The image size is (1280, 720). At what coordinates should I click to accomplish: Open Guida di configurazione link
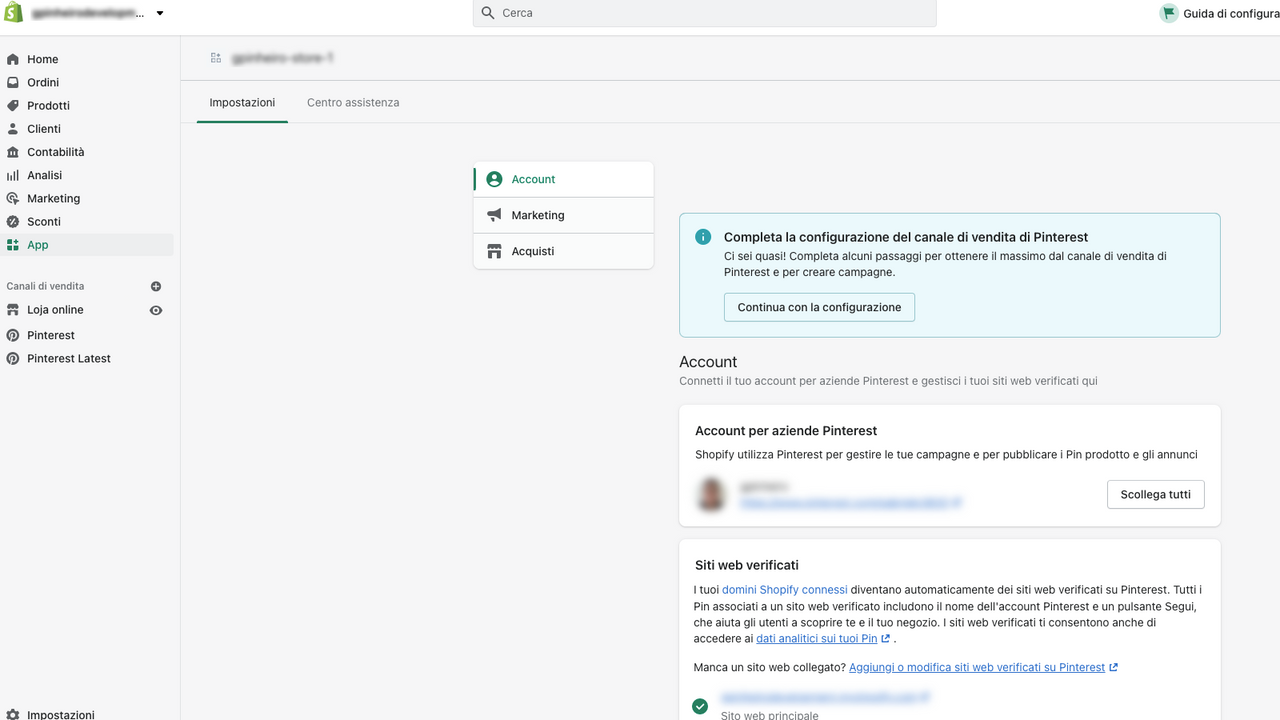1231,13
